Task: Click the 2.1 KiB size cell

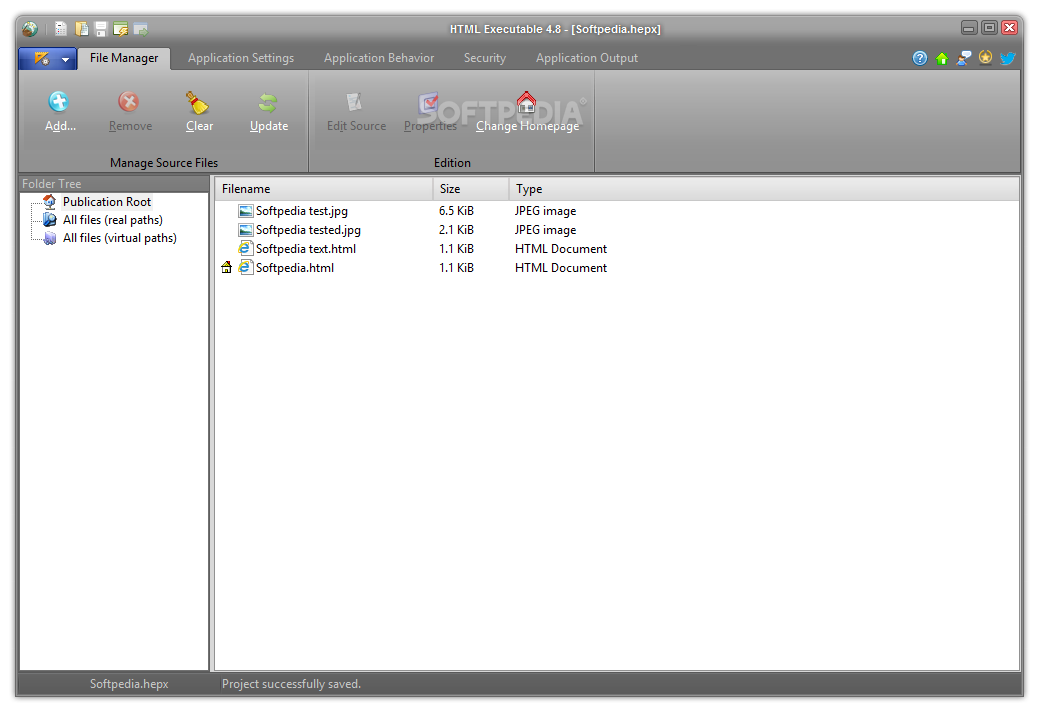Action: pos(456,230)
